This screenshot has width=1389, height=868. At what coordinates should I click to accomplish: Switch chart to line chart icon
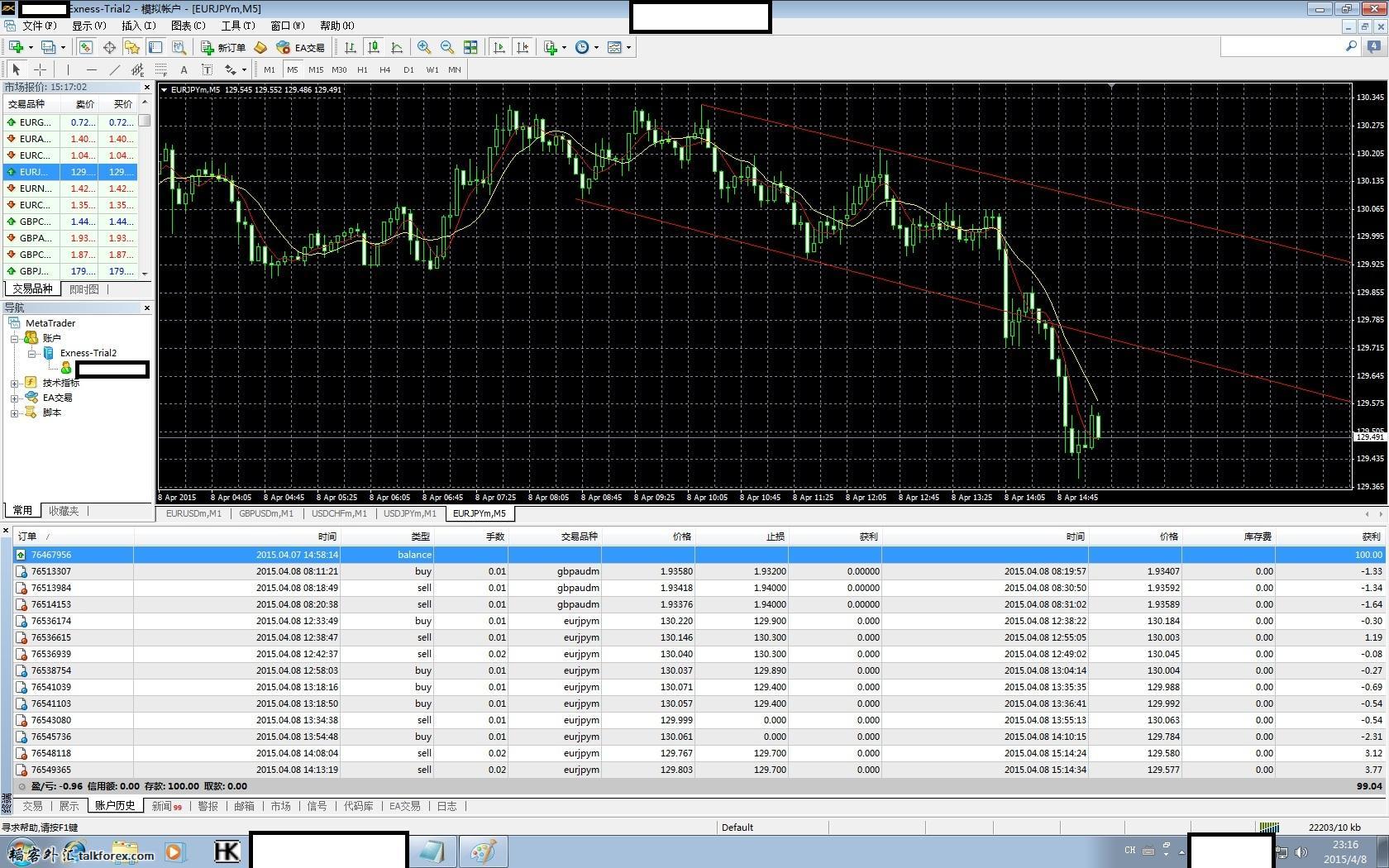[x=397, y=47]
